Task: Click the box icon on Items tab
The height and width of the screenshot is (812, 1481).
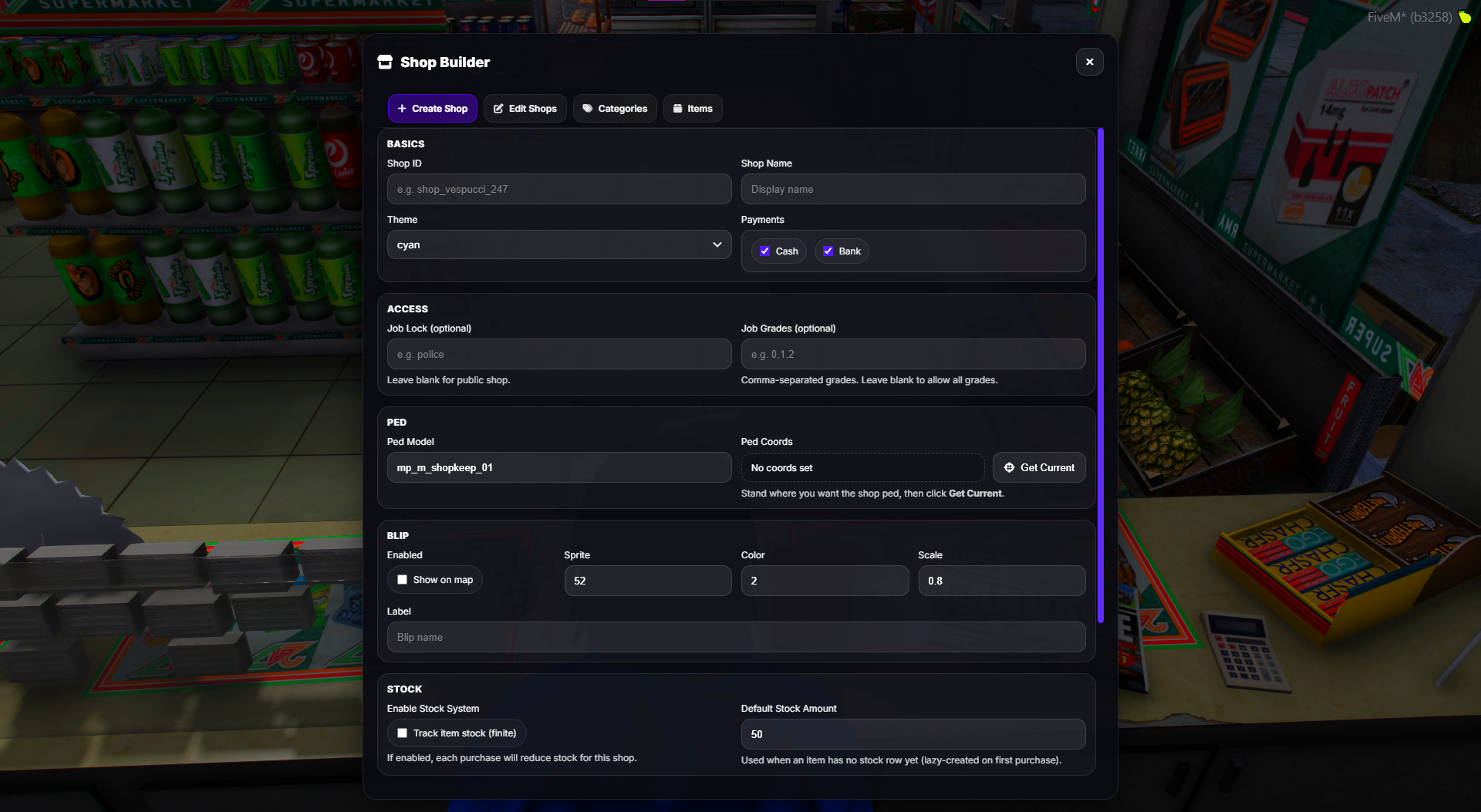Action: click(677, 109)
